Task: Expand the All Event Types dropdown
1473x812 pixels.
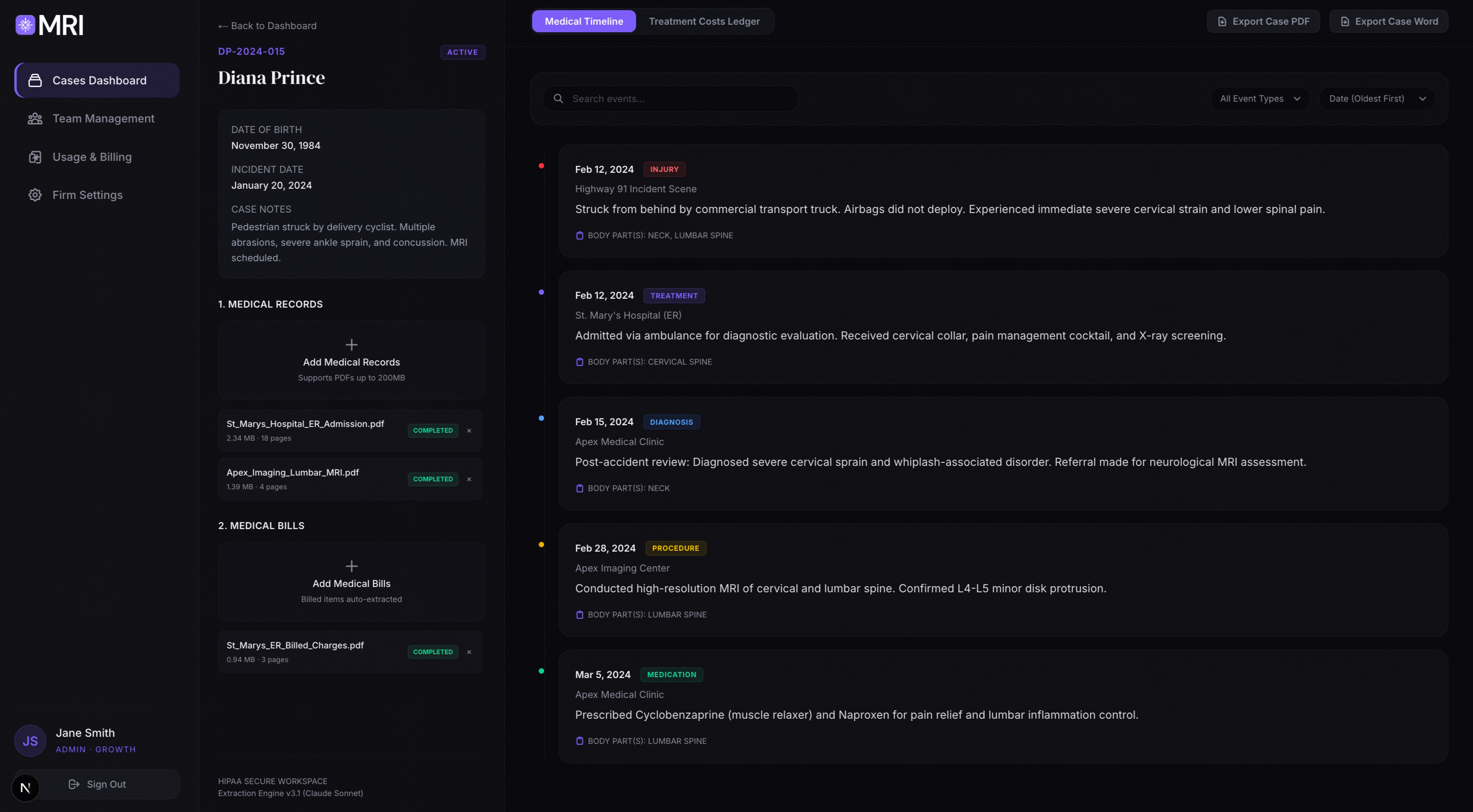Action: tap(1260, 98)
